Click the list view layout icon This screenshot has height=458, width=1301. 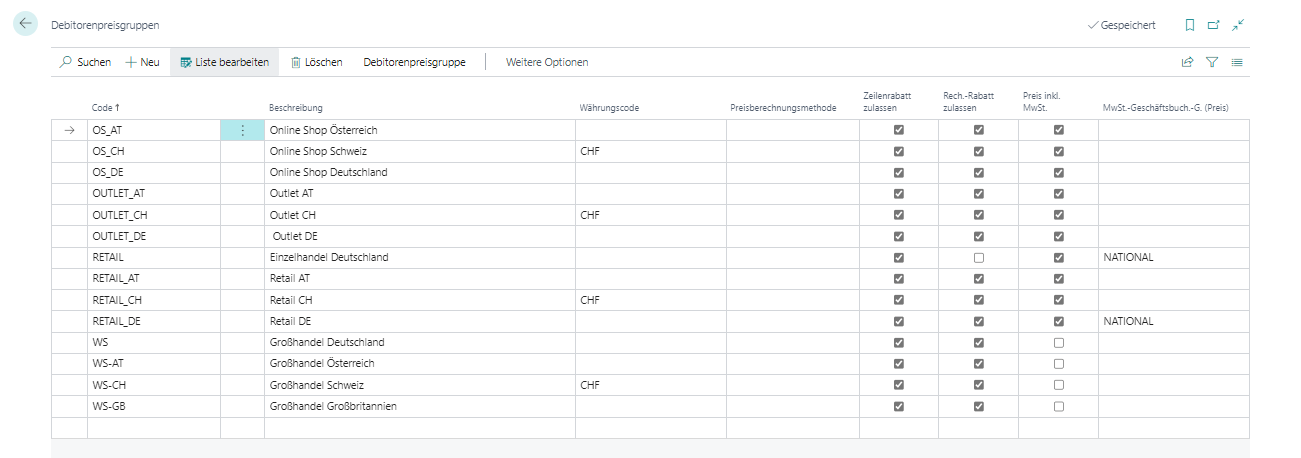(1237, 62)
